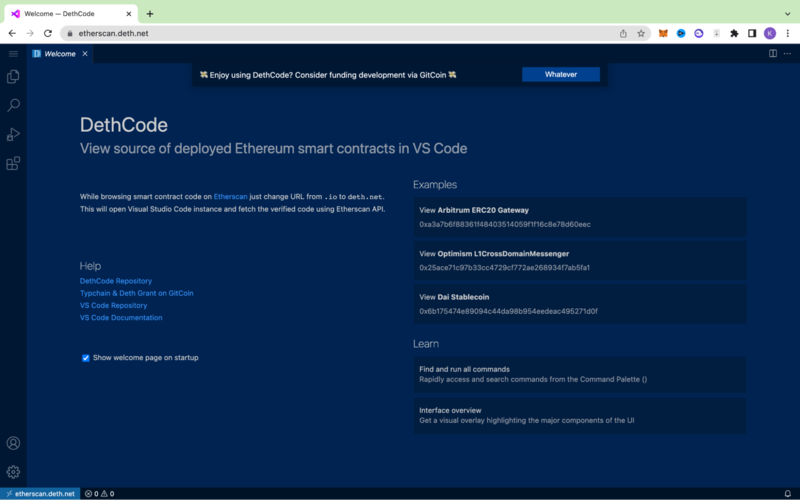Click the Whatever button in notification
Viewport: 800px width, 500px height.
(560, 74)
